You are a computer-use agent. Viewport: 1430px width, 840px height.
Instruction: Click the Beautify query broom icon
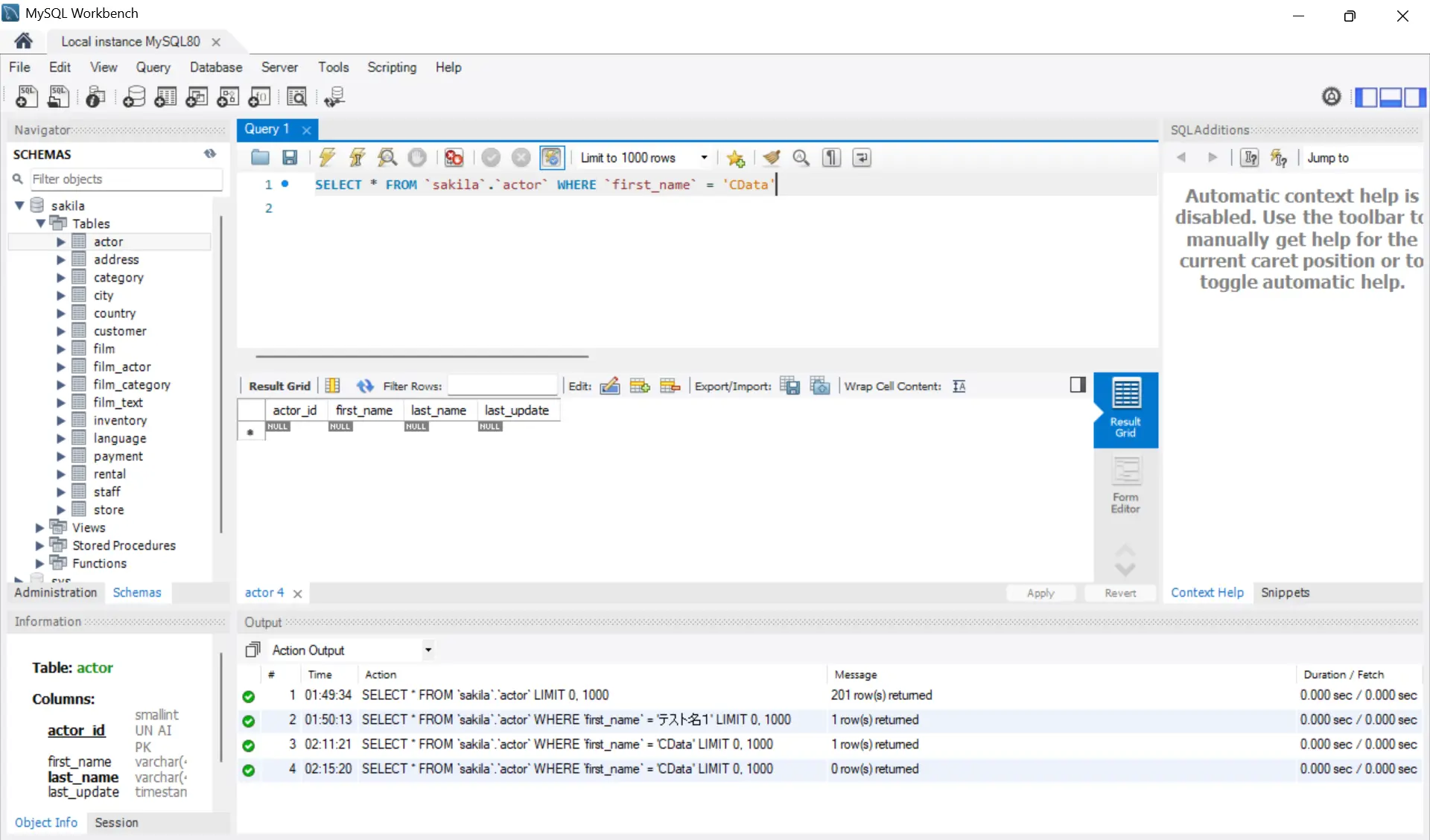click(x=772, y=157)
